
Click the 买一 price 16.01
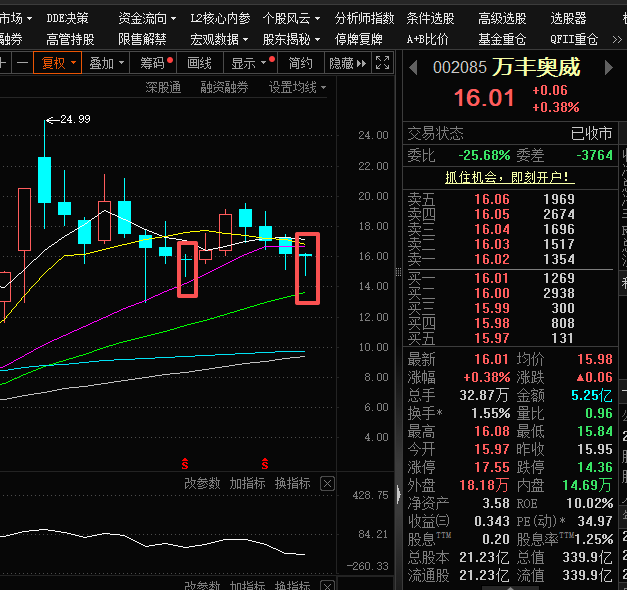coord(492,278)
